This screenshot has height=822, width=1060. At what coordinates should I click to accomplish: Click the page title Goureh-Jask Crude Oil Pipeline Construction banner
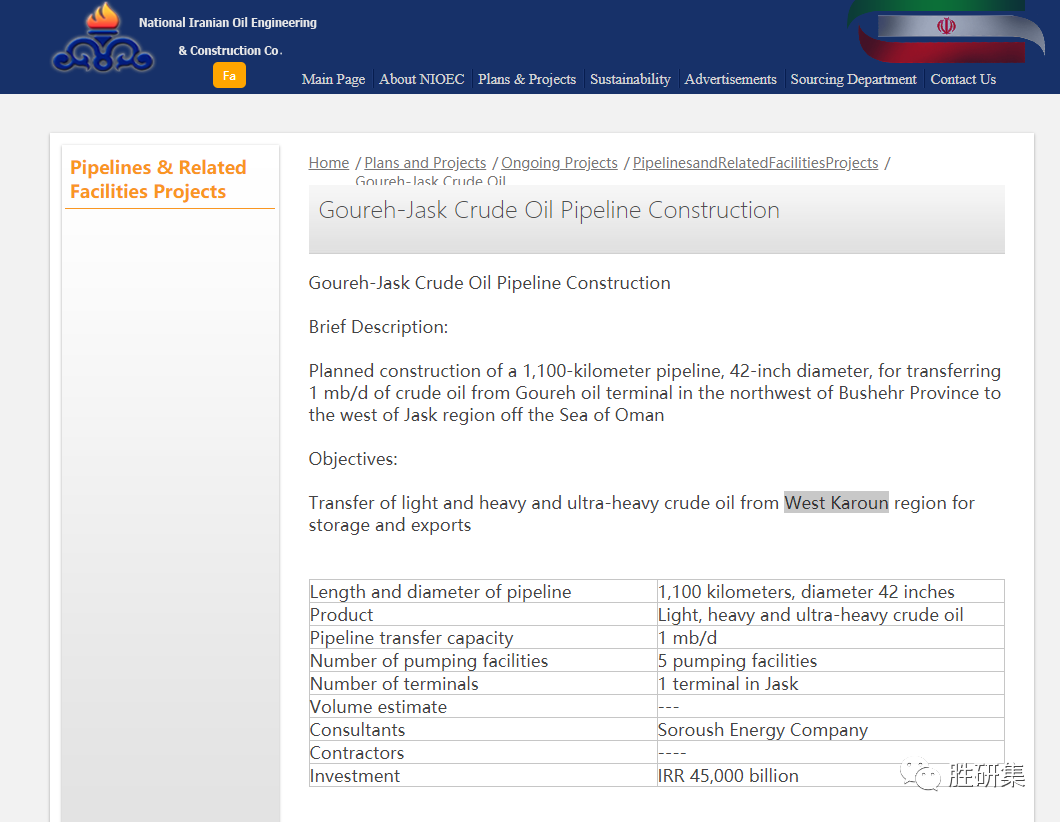656,219
